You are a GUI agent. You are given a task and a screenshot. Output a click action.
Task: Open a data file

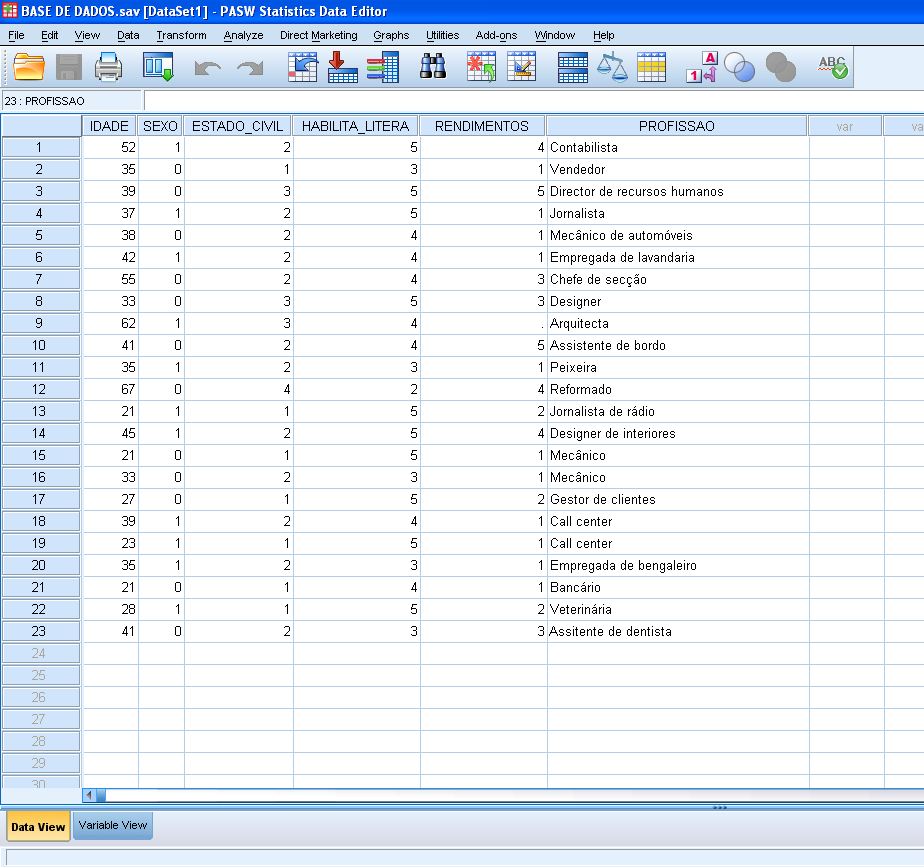tap(28, 67)
